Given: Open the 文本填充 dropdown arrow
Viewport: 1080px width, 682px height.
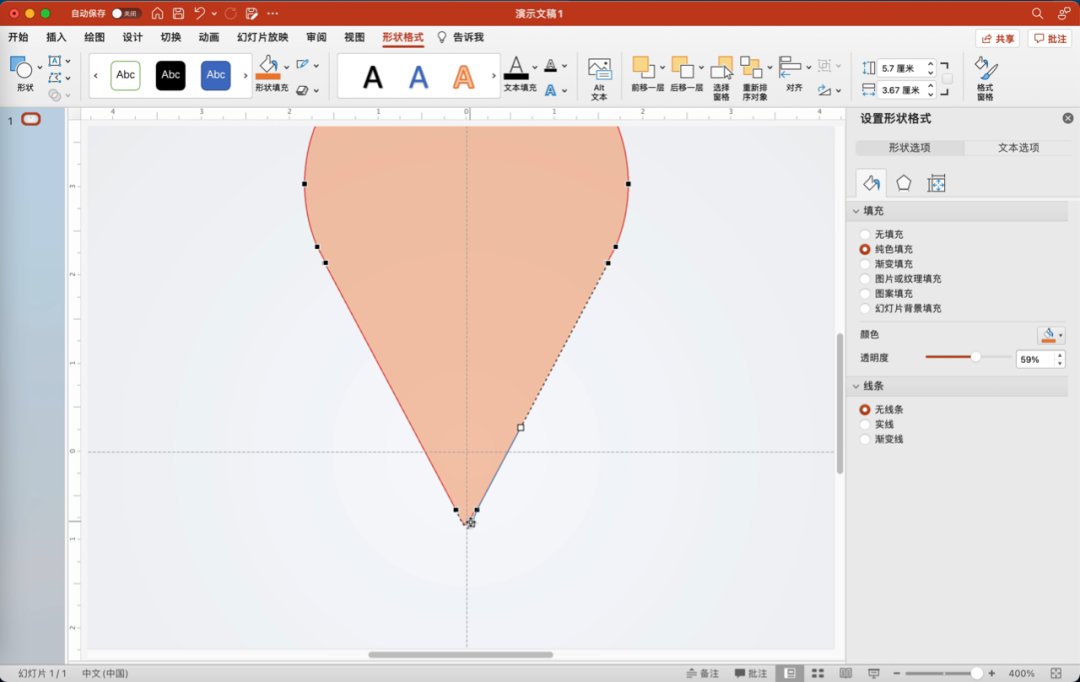Looking at the screenshot, I should pos(534,68).
